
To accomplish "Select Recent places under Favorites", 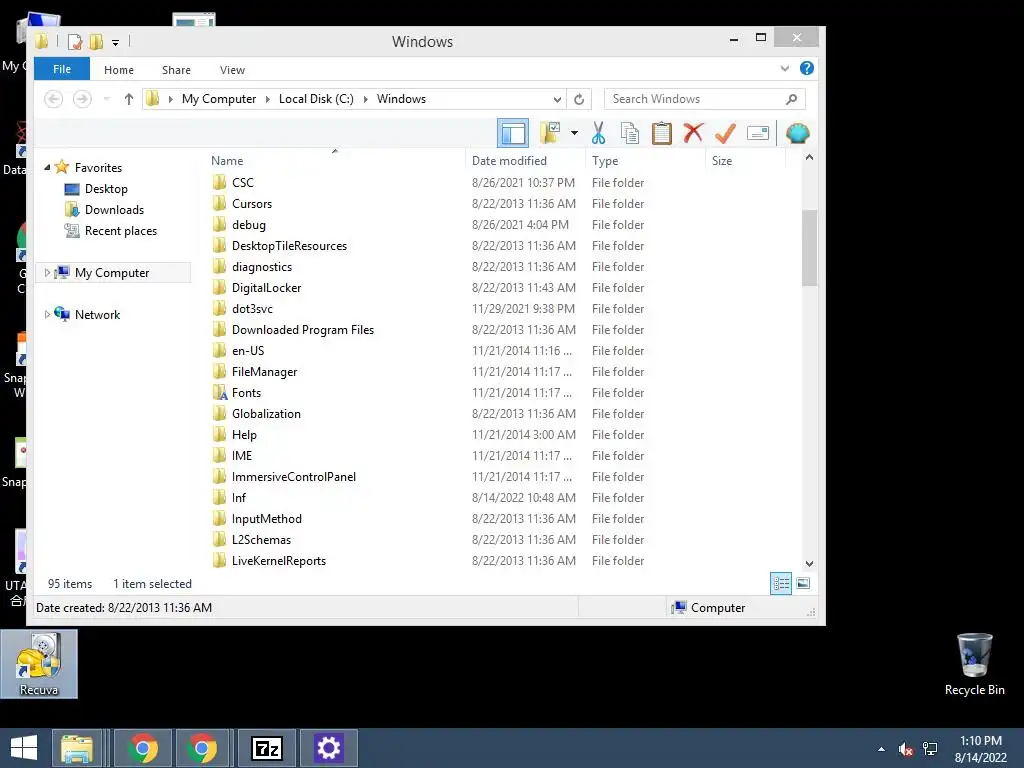I will tap(121, 231).
